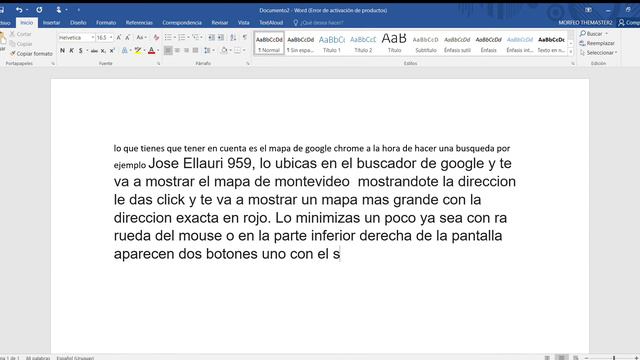This screenshot has width=640, height=360.
Task: Apply red font color A
Action: point(151,51)
